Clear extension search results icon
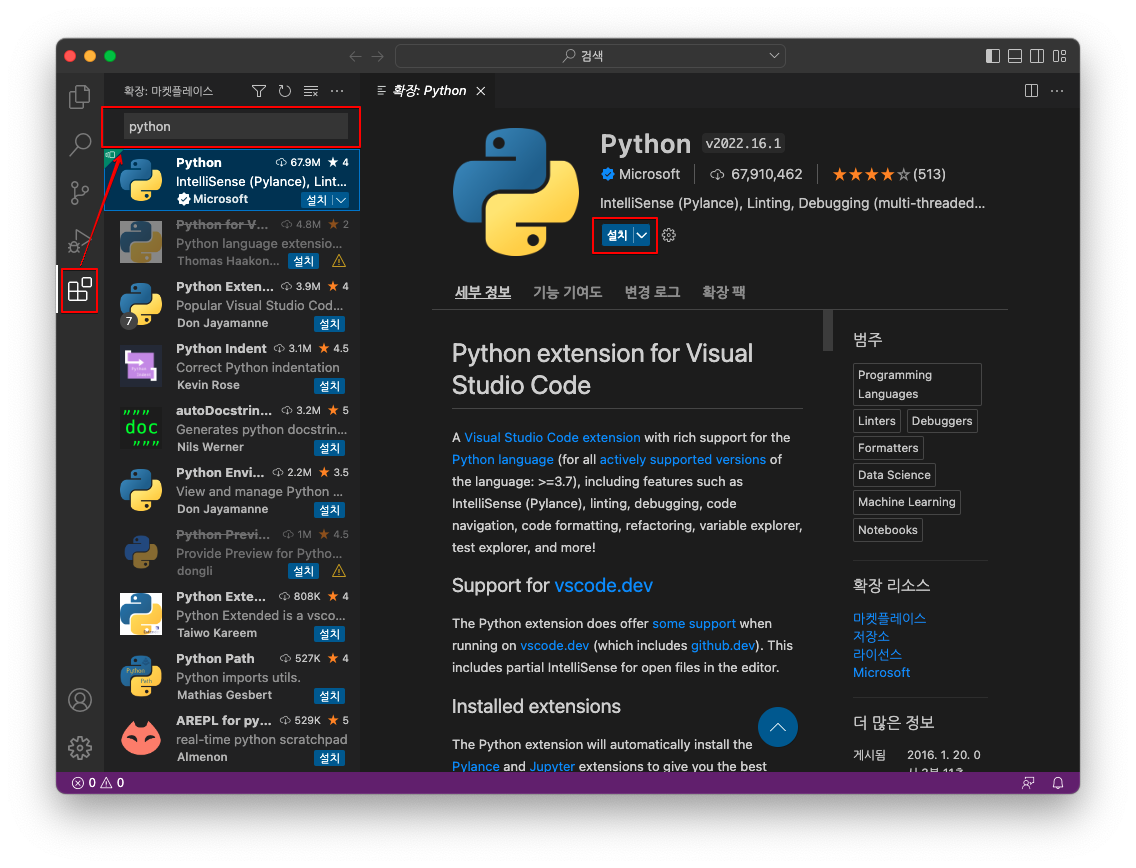Viewport: 1136px width, 868px height. point(311,91)
